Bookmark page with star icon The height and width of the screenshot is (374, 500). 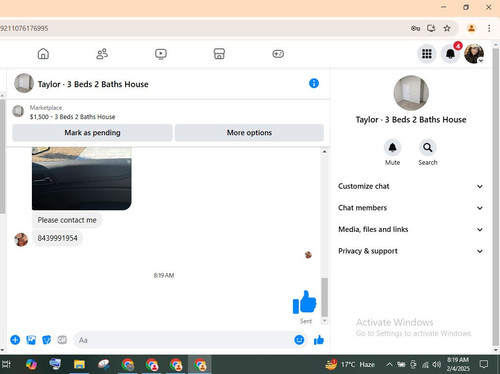(447, 28)
